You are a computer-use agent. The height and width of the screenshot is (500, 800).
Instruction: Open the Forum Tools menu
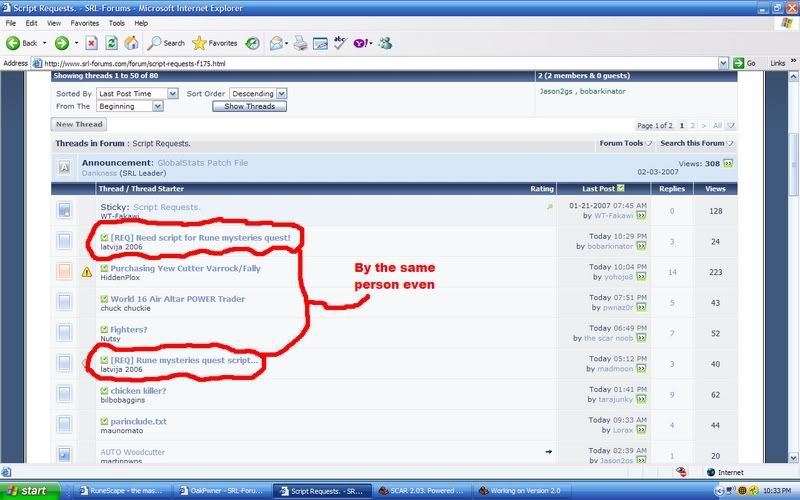click(624, 144)
